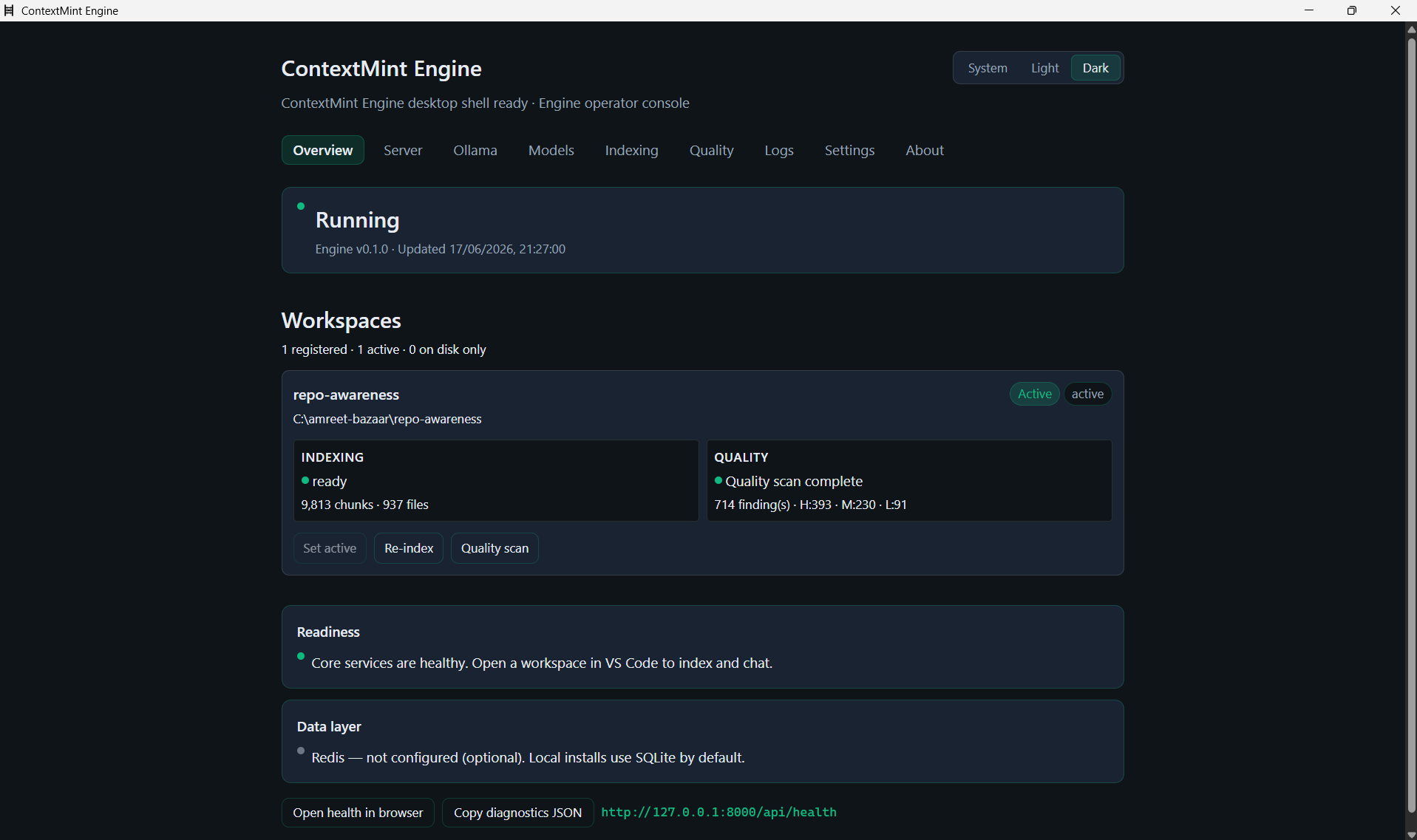The image size is (1417, 840).
Task: Click the Redis not configured message
Action: coord(528,757)
